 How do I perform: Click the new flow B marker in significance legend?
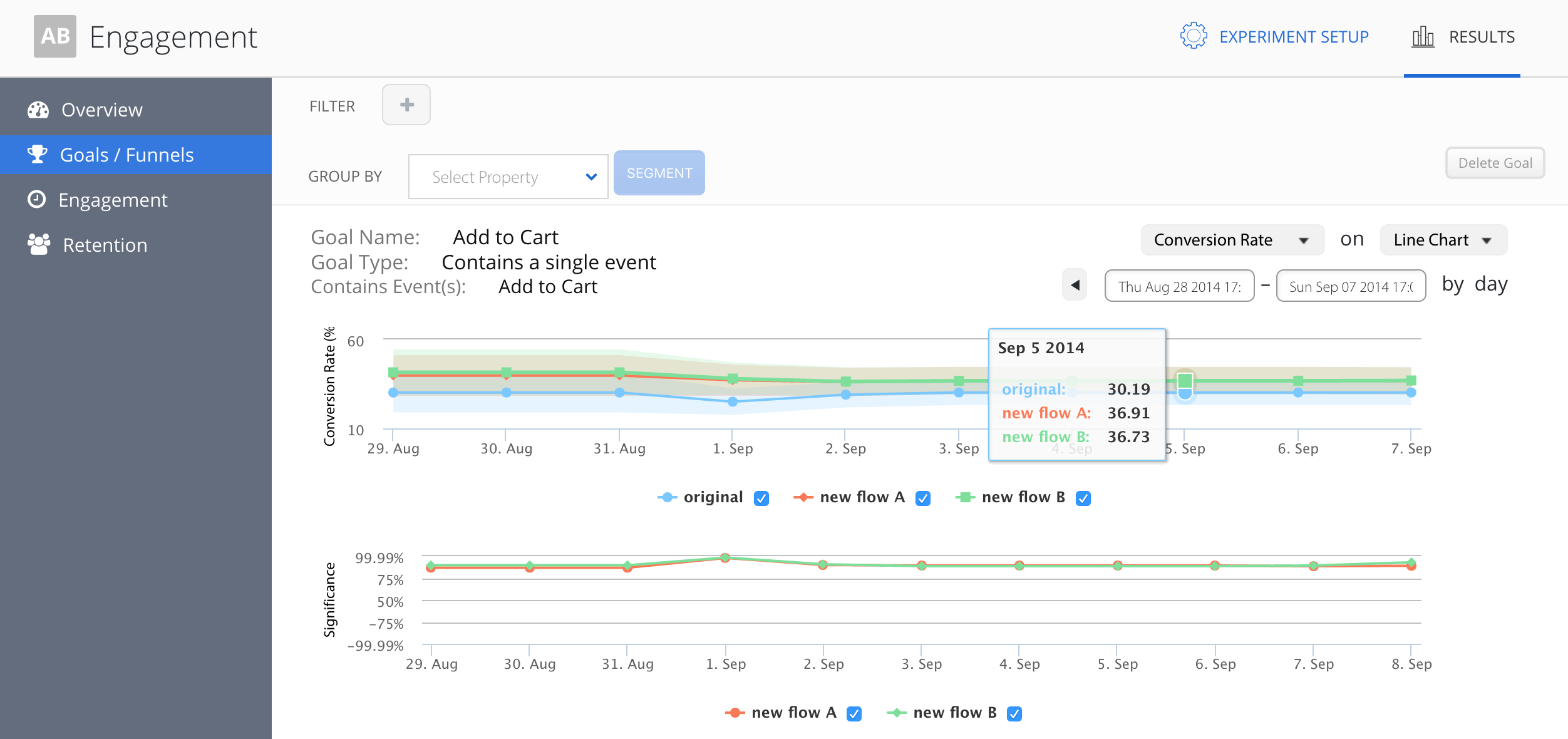[896, 713]
